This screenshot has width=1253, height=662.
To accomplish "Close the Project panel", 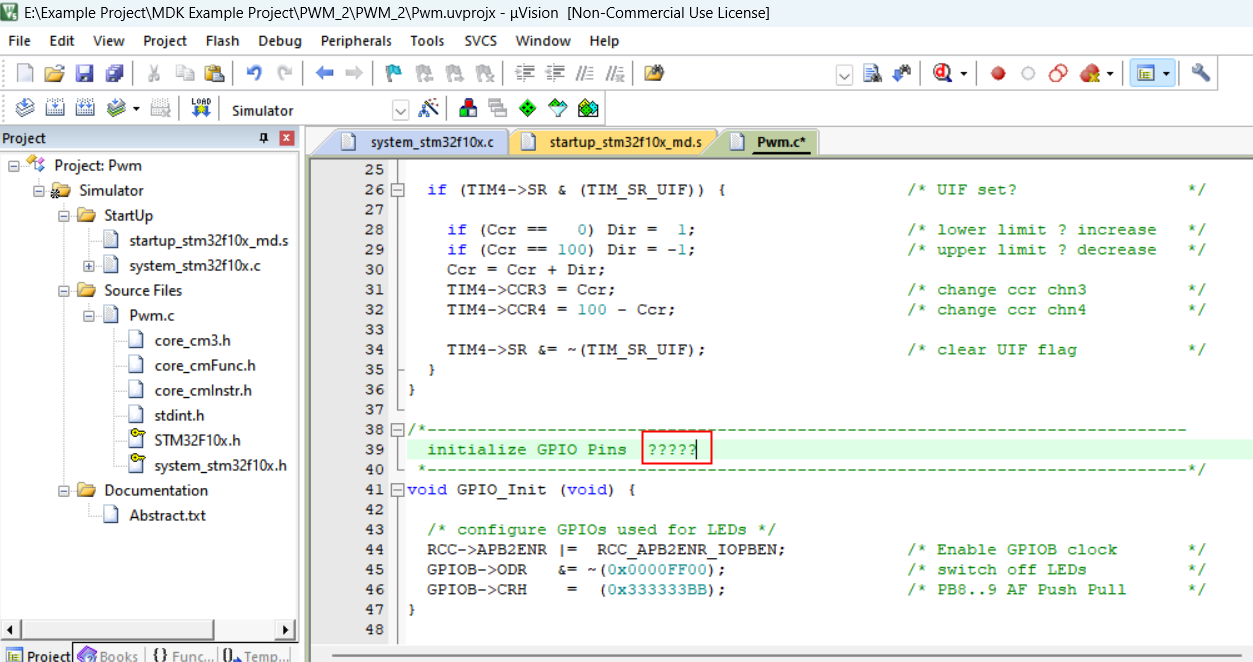I will click(x=286, y=138).
